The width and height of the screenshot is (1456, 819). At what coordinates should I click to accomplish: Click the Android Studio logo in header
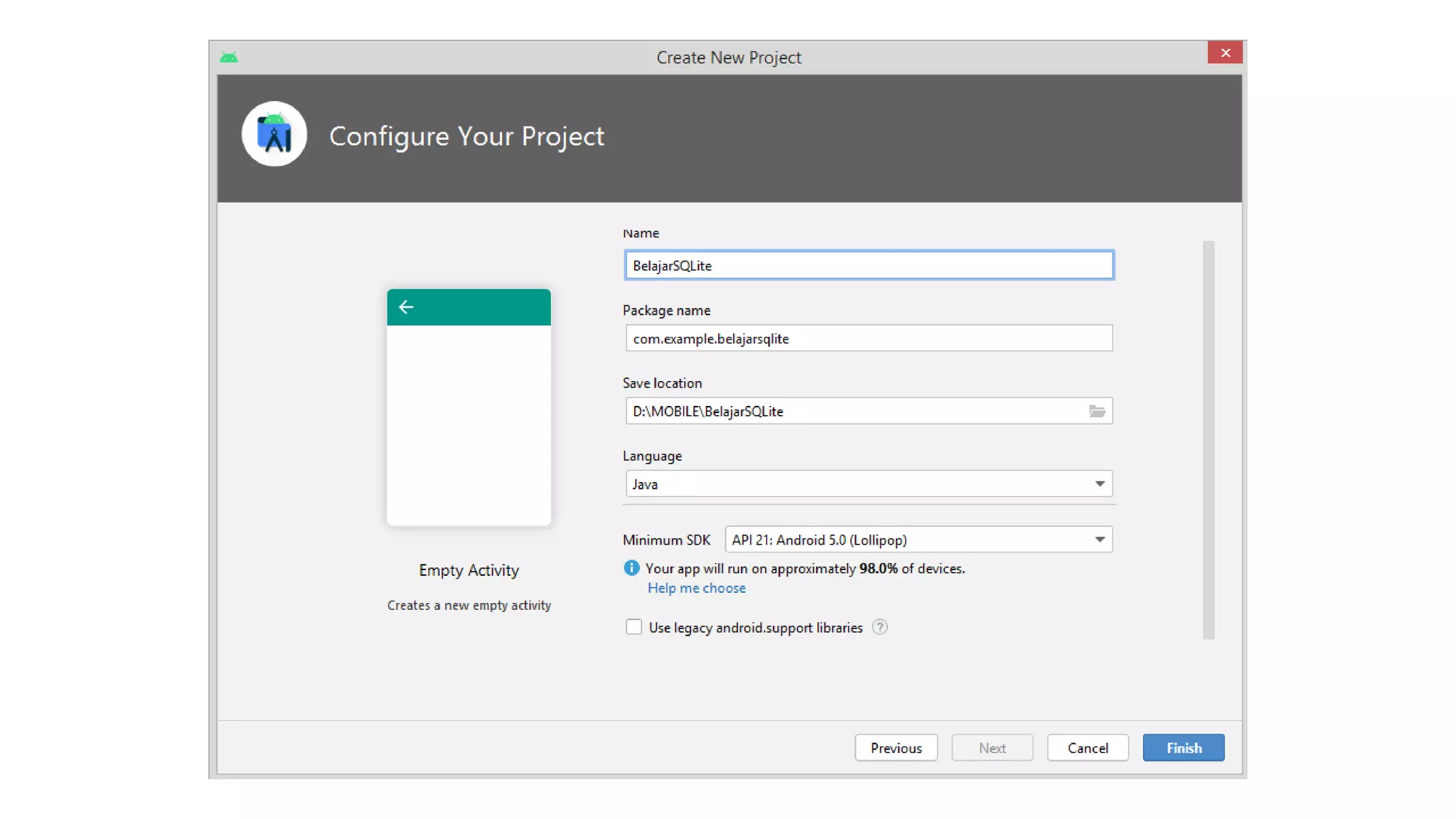pos(274,134)
